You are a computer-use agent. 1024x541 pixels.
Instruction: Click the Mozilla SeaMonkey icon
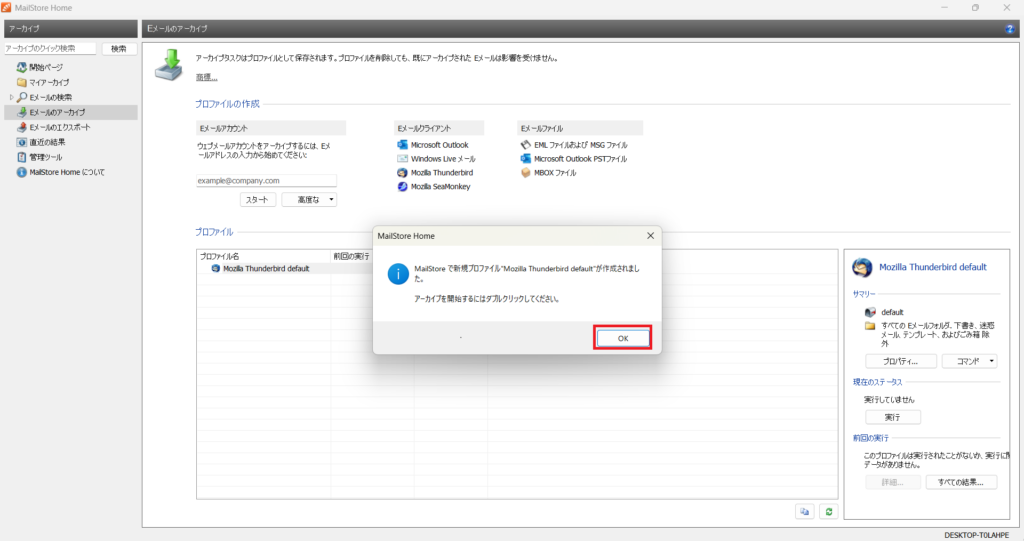[402, 186]
